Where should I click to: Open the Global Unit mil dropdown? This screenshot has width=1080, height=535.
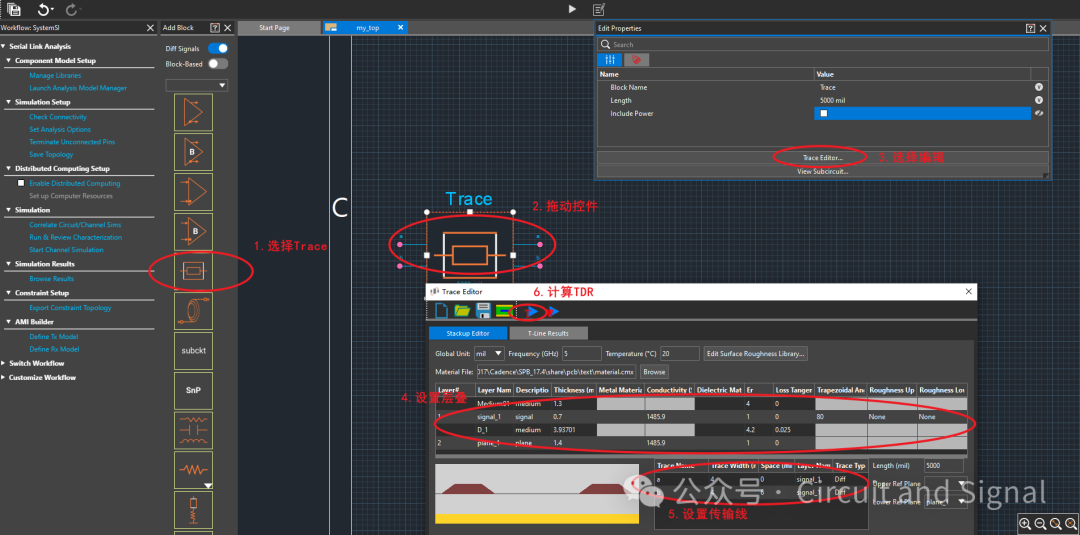[489, 353]
